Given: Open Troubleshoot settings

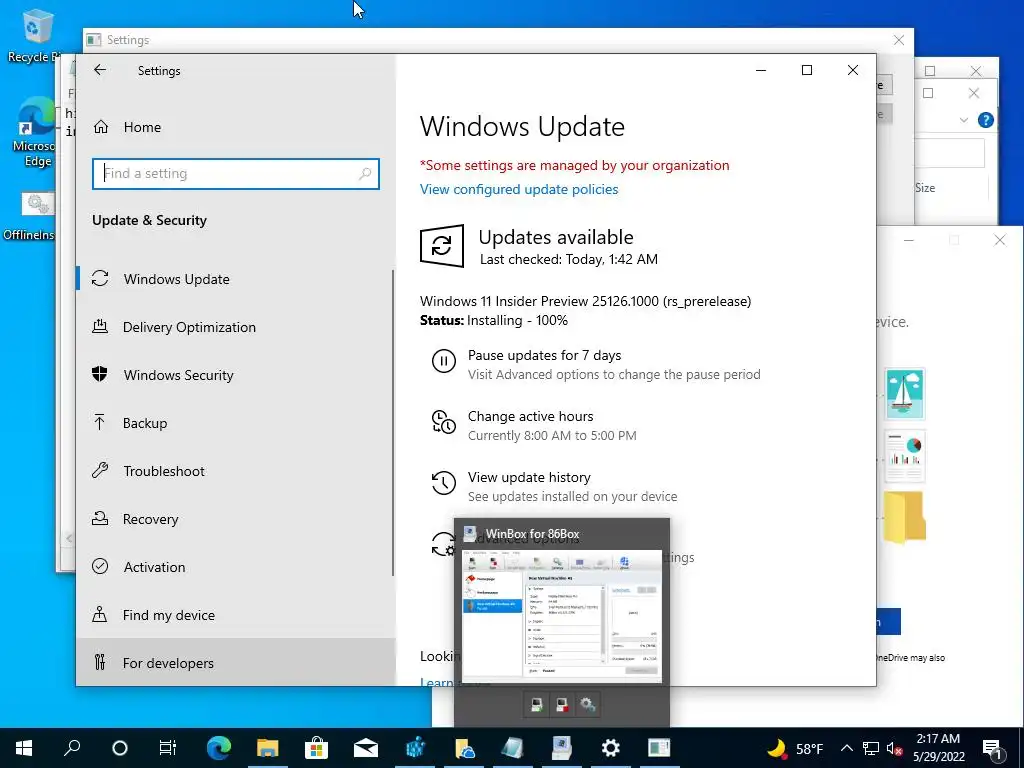Looking at the screenshot, I should pos(164,471).
